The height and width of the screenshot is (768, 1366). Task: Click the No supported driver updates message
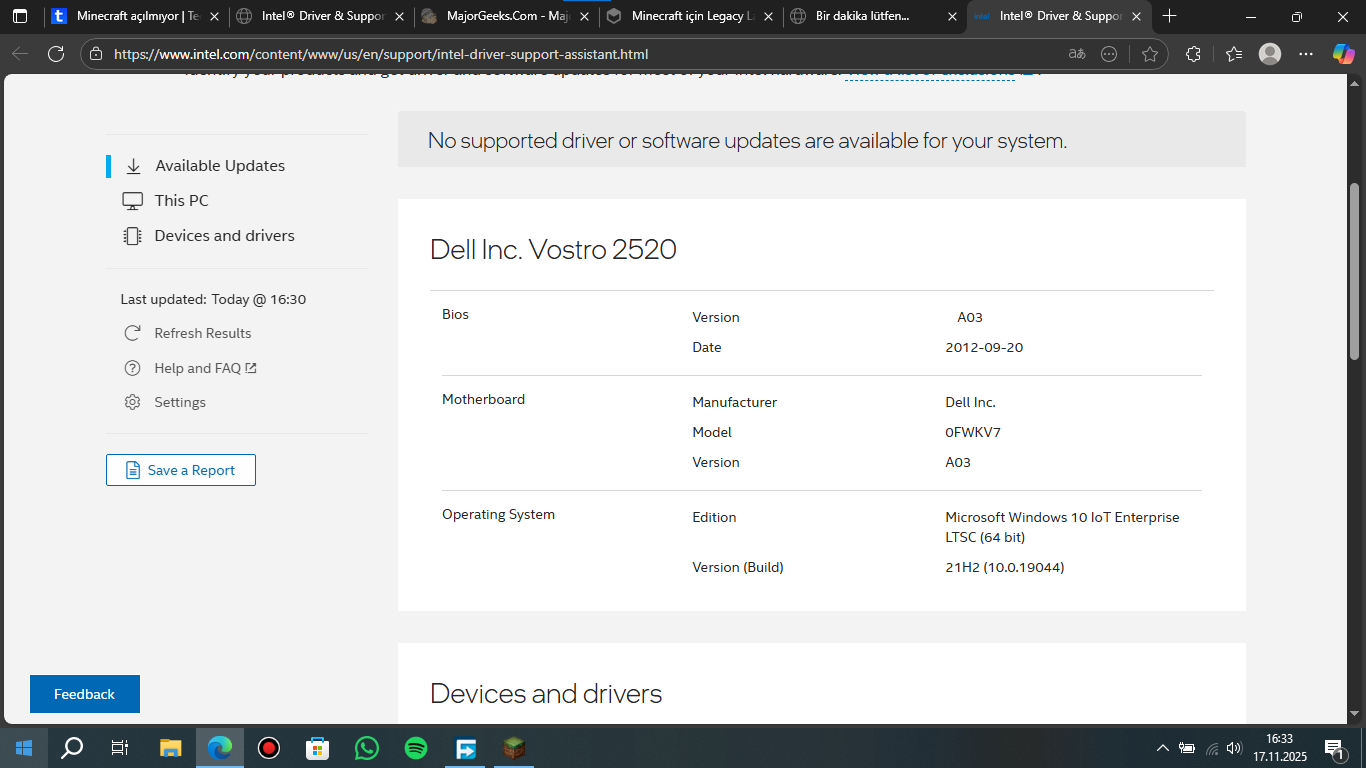point(747,141)
